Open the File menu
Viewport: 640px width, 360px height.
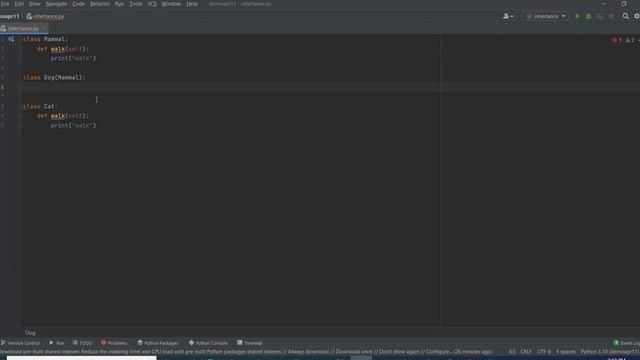tap(5, 4)
